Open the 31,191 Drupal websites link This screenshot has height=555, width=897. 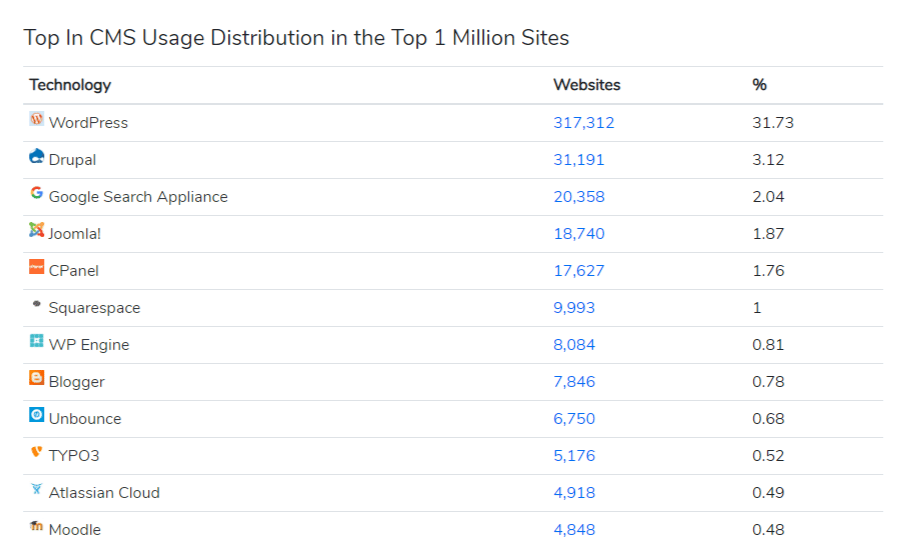tap(578, 160)
